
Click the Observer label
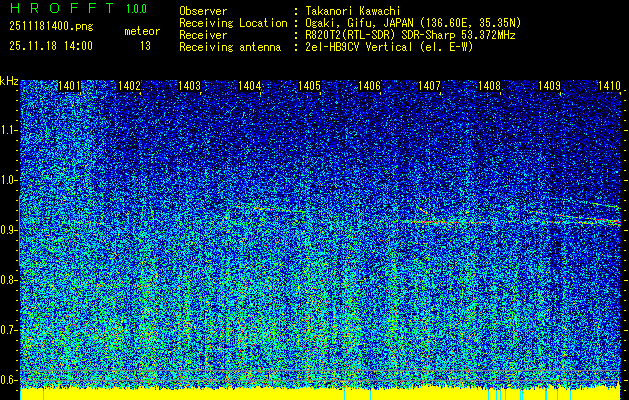point(203,11)
